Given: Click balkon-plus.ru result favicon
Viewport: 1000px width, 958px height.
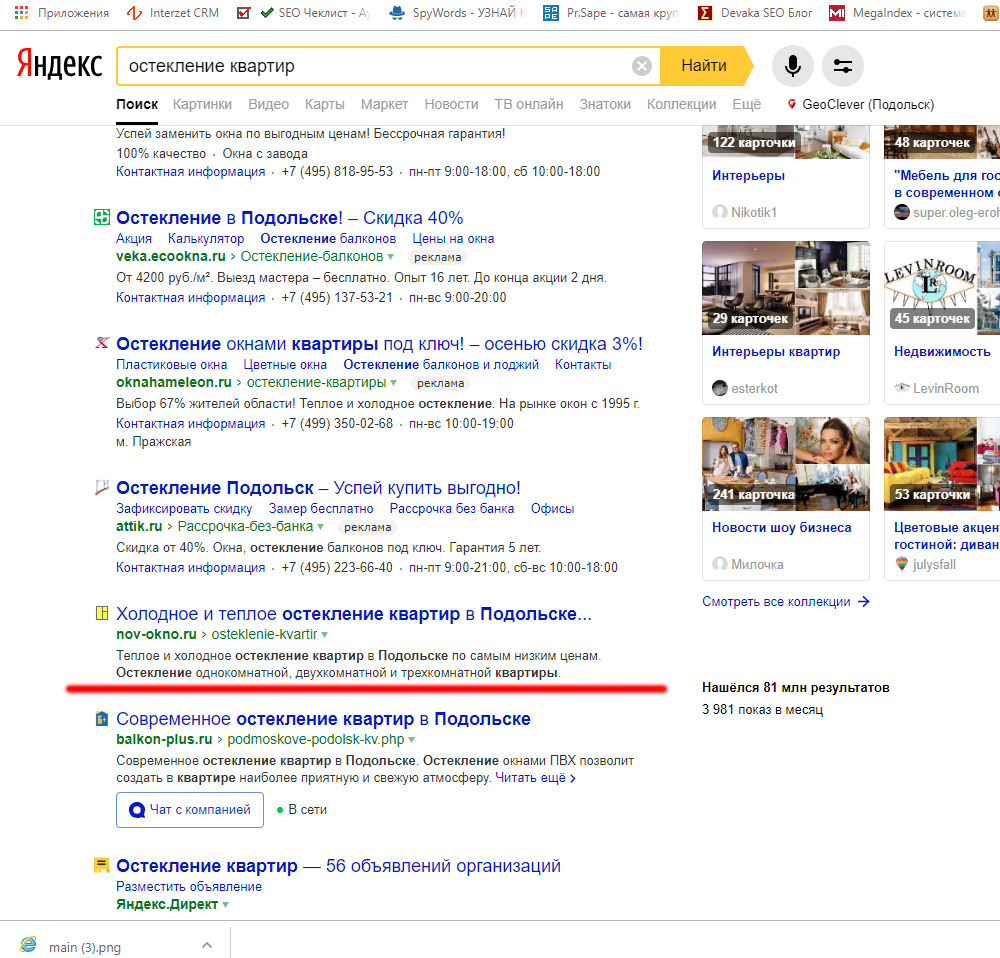Looking at the screenshot, I should (102, 718).
